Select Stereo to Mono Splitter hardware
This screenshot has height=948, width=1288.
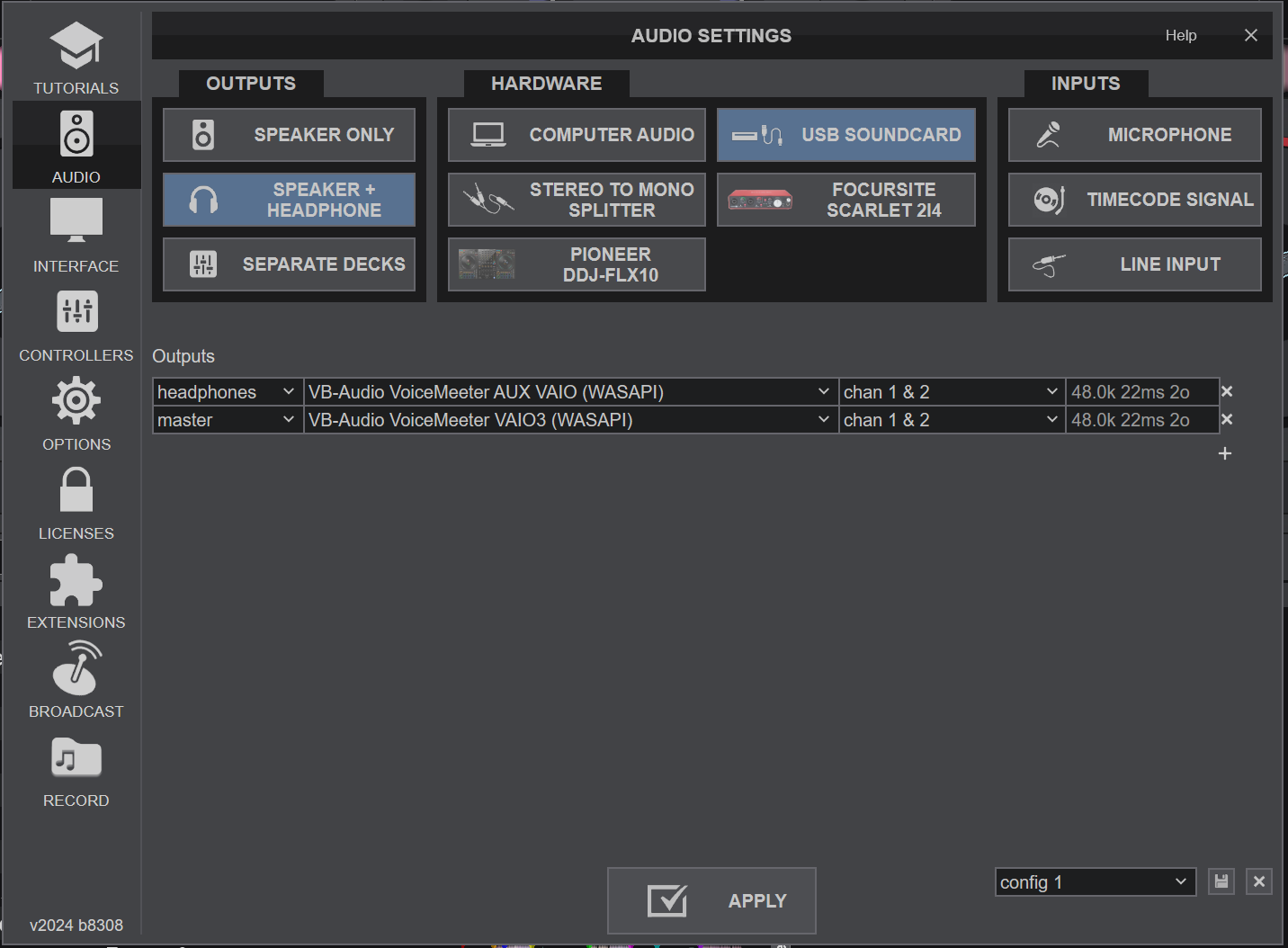click(577, 200)
